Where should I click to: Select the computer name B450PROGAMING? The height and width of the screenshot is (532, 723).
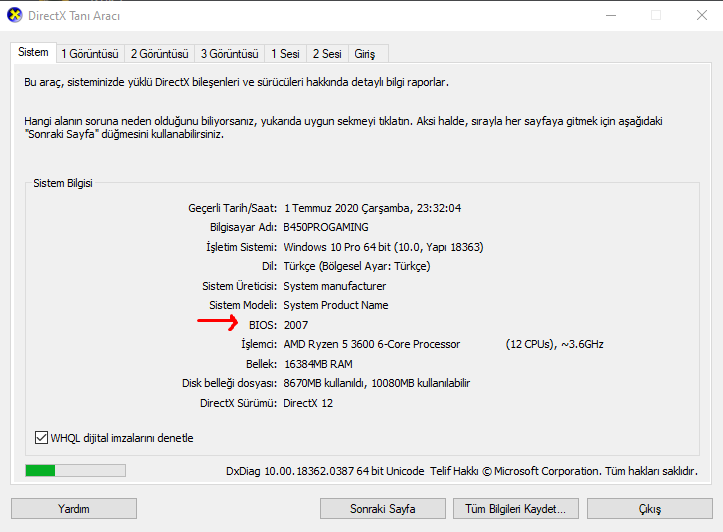pos(326,227)
